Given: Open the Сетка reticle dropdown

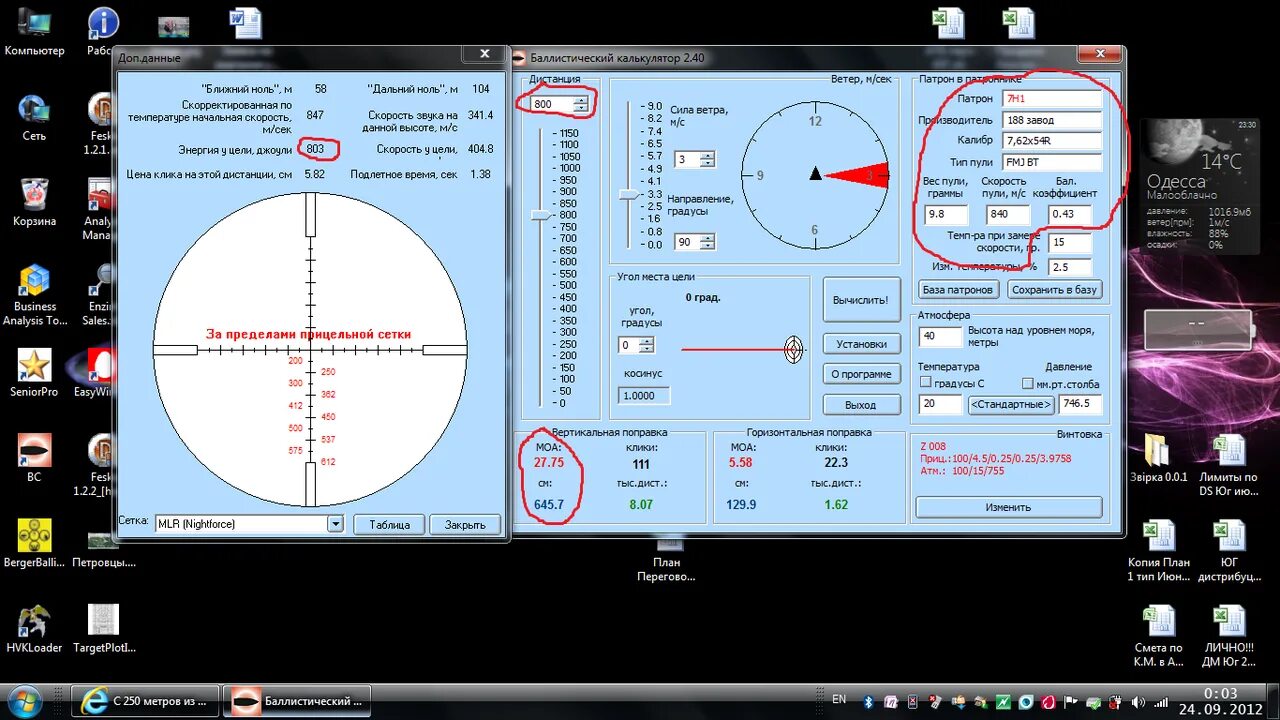Looking at the screenshot, I should pos(335,524).
